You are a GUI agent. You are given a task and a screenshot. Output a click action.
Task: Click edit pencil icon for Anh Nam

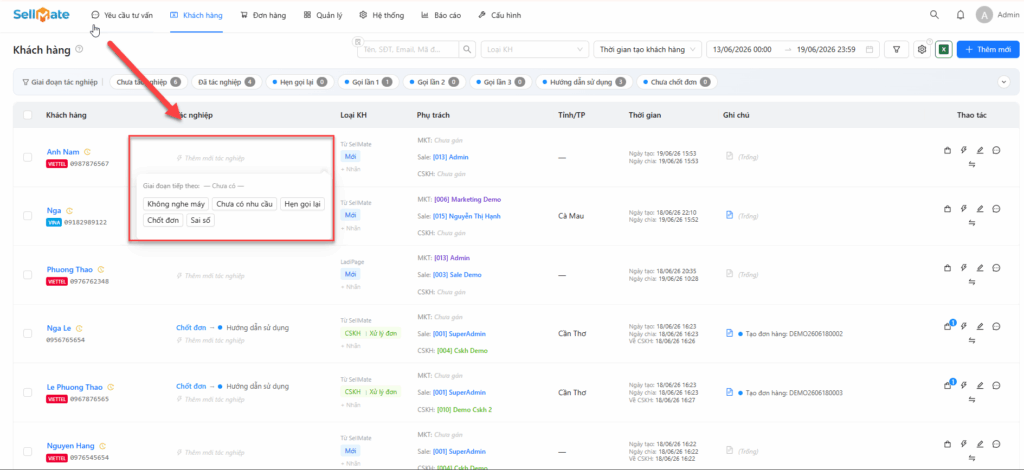click(x=980, y=151)
